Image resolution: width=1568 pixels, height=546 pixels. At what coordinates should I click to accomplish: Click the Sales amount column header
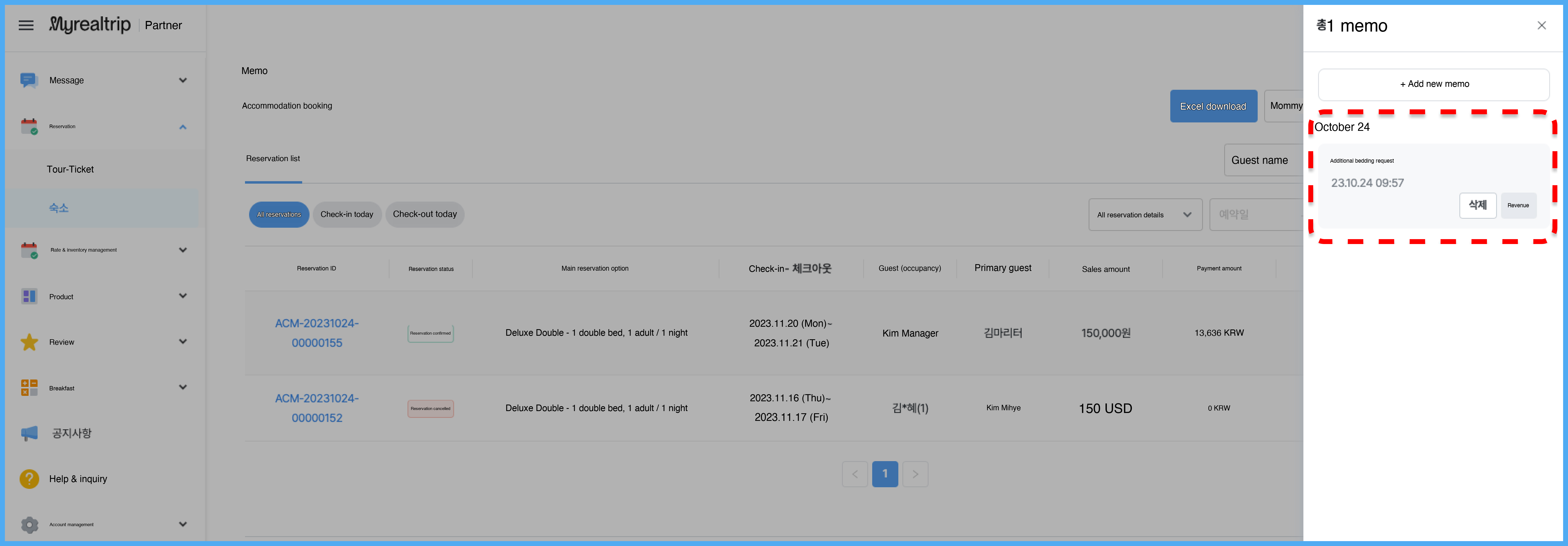[1105, 269]
